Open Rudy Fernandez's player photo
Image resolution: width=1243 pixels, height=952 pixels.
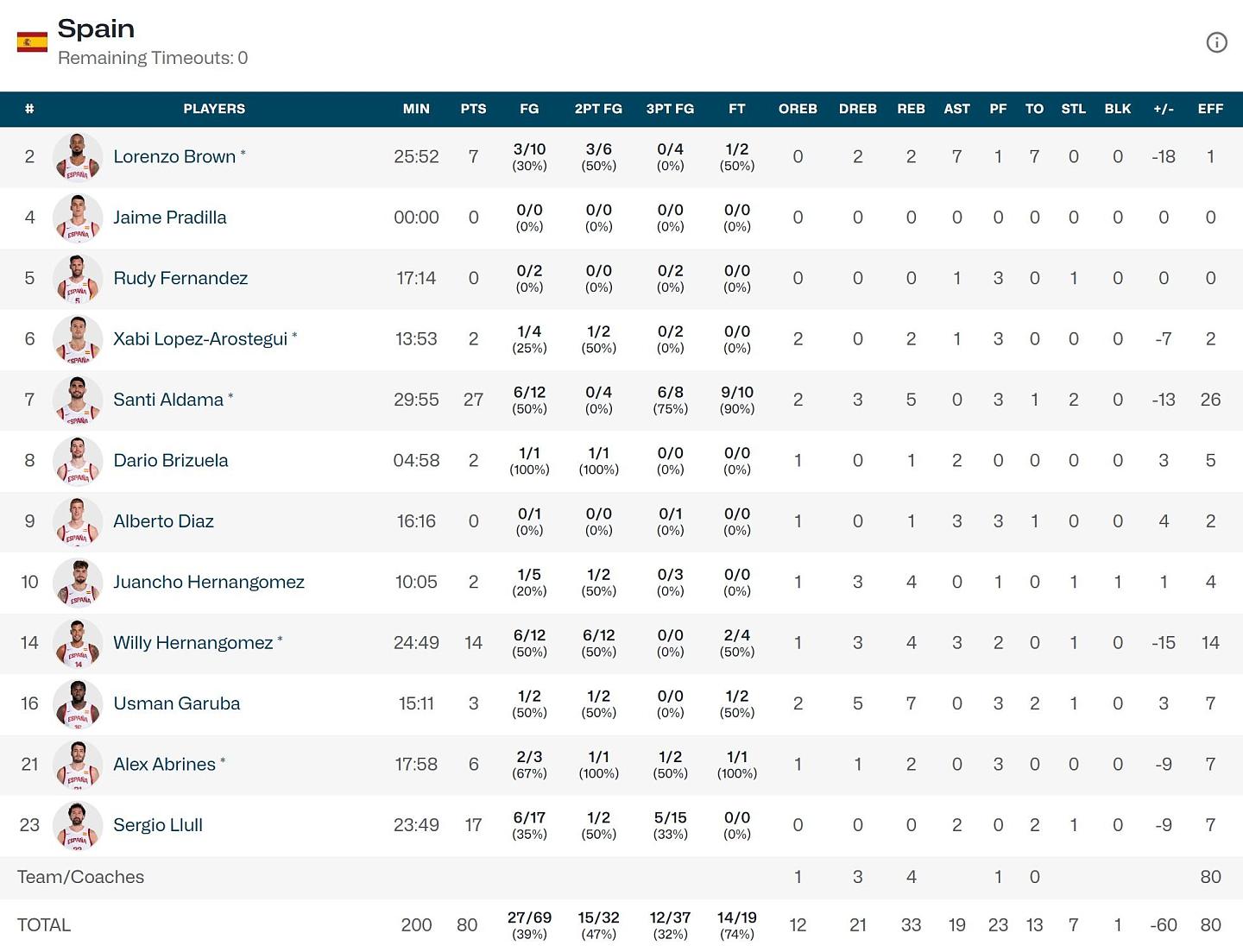click(x=78, y=278)
